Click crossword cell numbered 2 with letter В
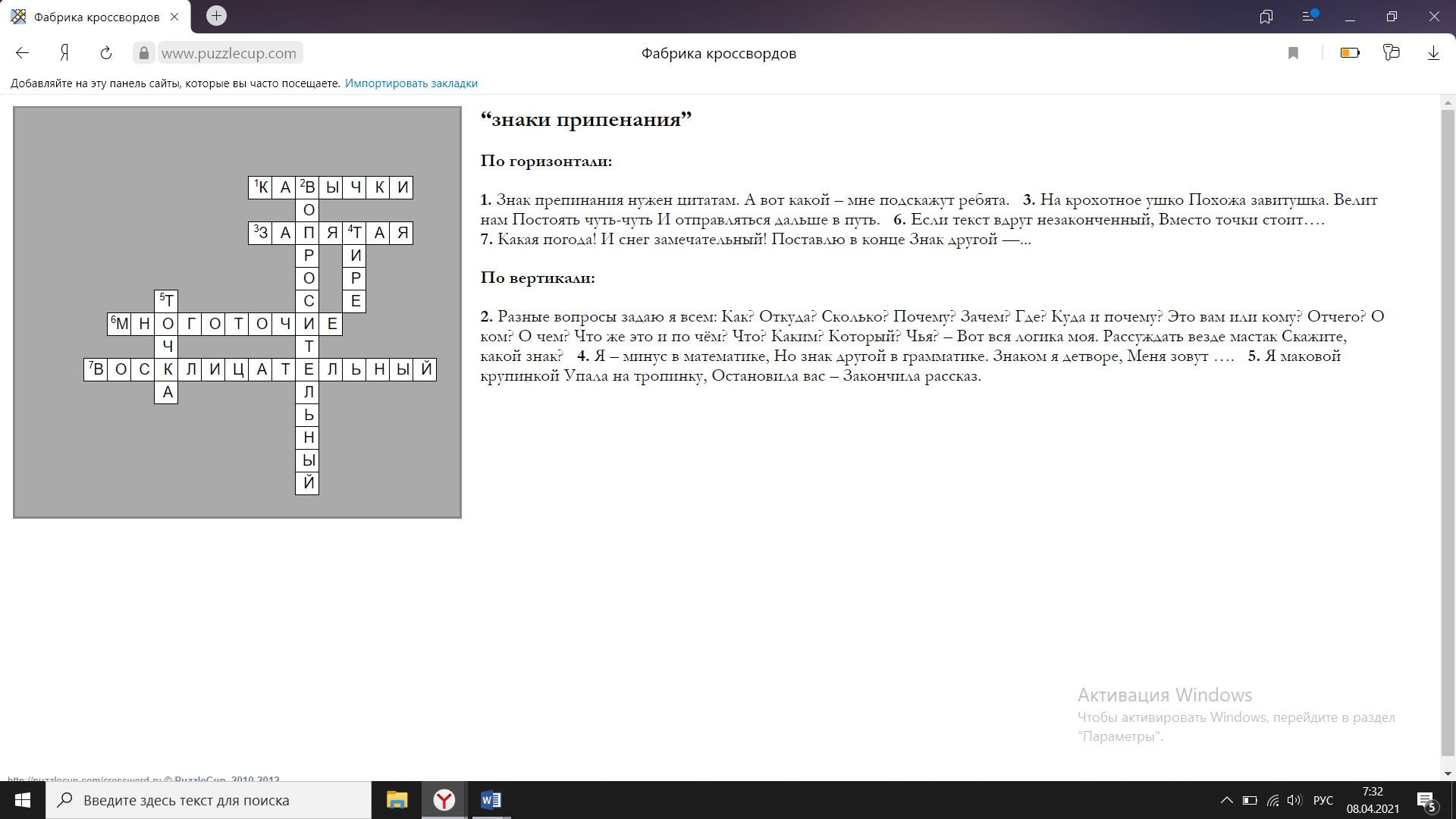The image size is (1456, 819). point(307,188)
